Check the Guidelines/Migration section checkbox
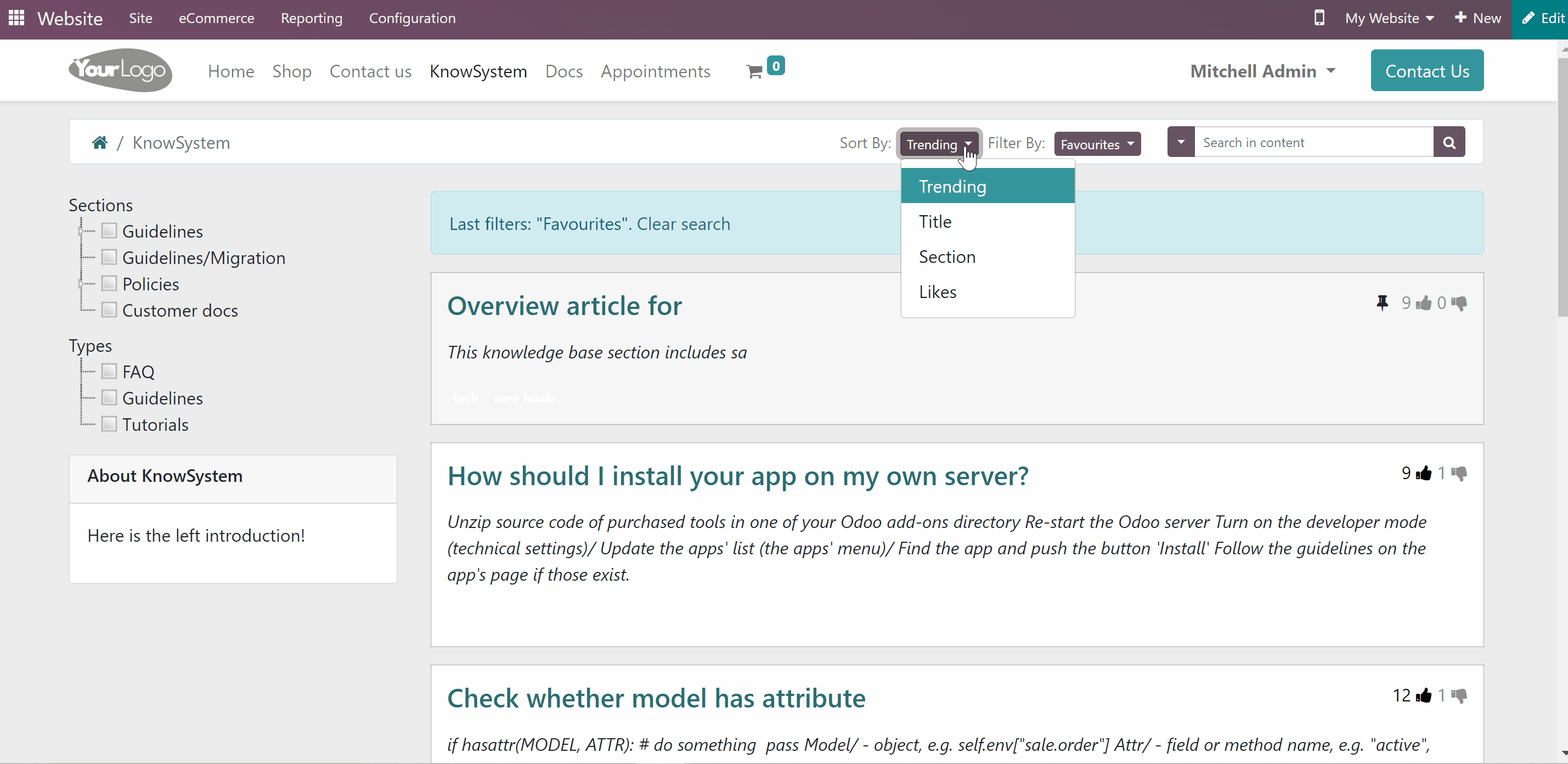This screenshot has width=1568, height=764. 109,257
